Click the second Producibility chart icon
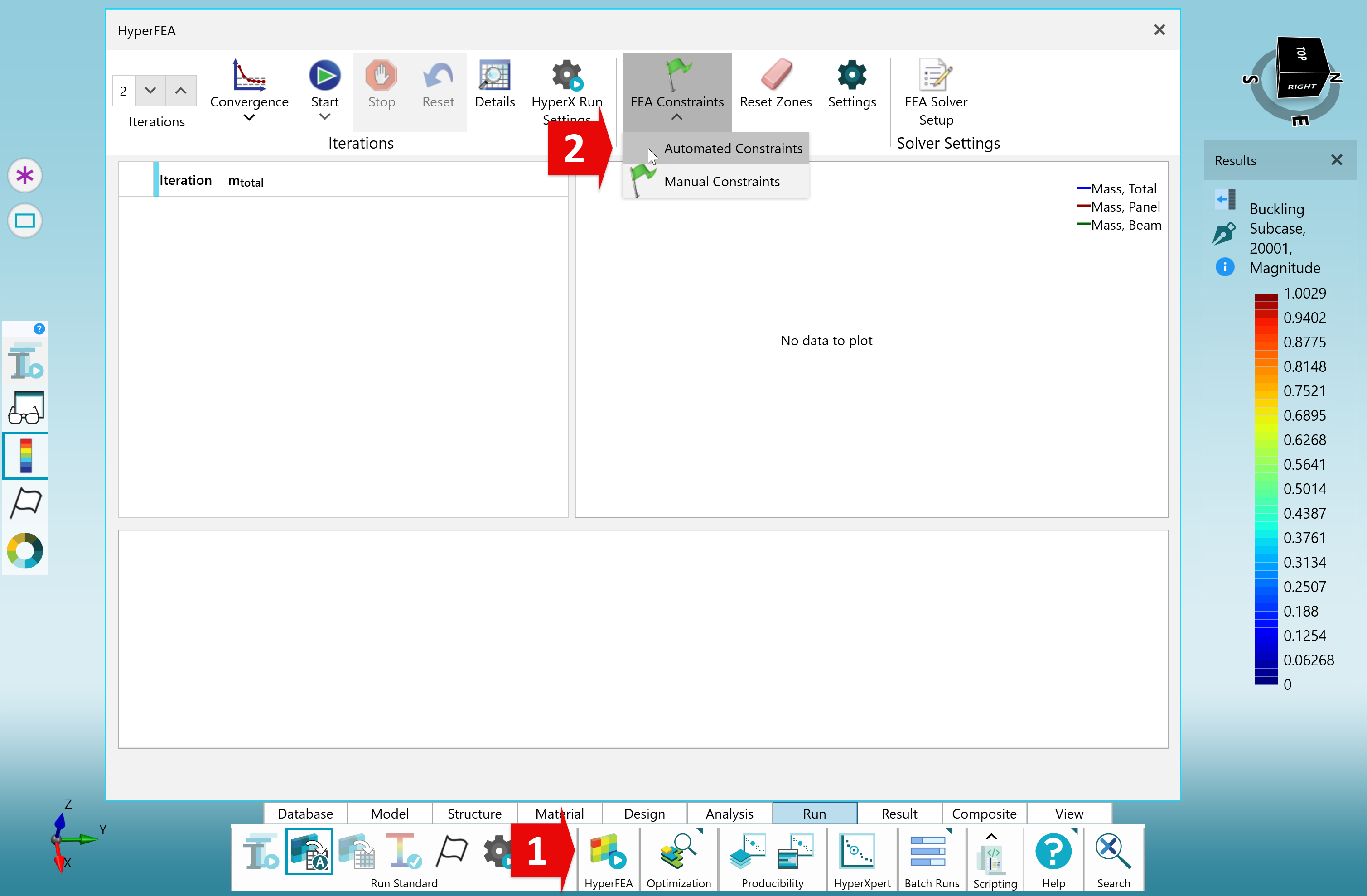This screenshot has height=896, width=1367. (x=796, y=852)
